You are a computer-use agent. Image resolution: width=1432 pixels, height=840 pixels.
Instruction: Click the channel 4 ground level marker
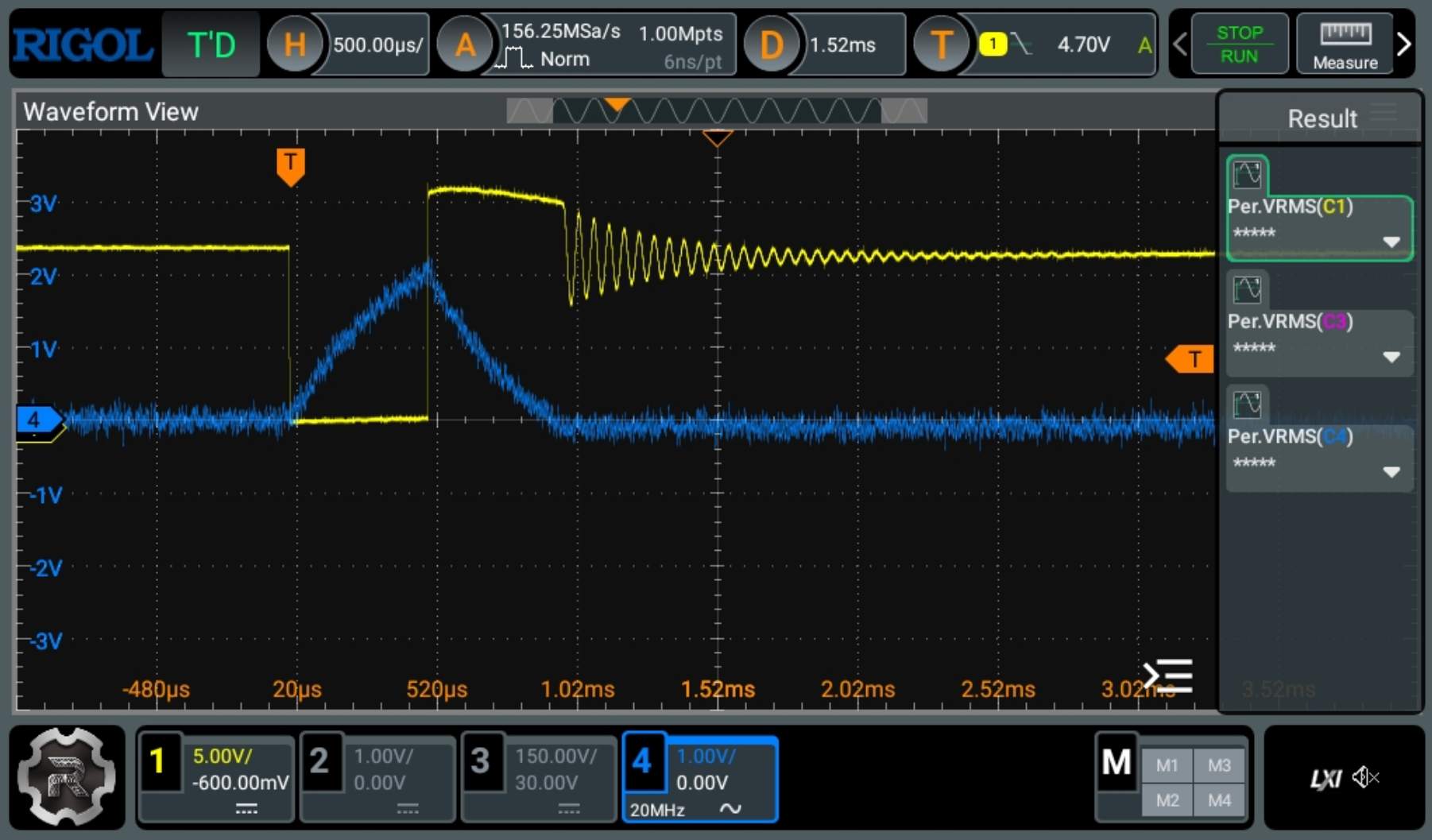click(x=37, y=420)
